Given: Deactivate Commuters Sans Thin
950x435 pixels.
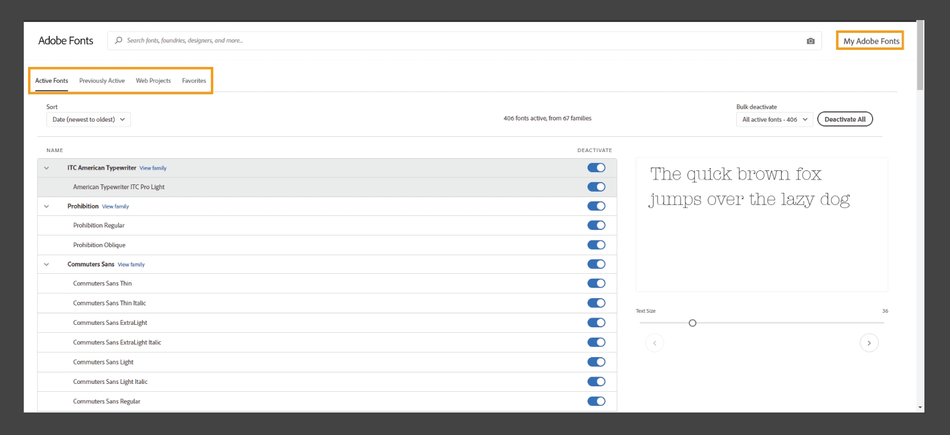Looking at the screenshot, I should [596, 284].
